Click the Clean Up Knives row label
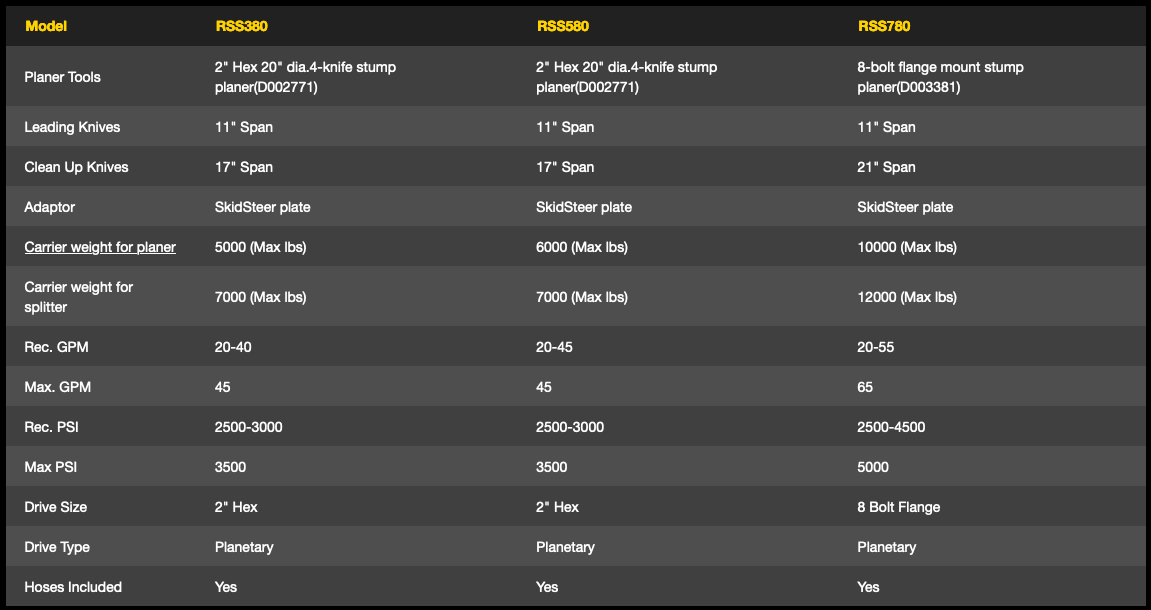The width and height of the screenshot is (1151, 610). point(77,167)
